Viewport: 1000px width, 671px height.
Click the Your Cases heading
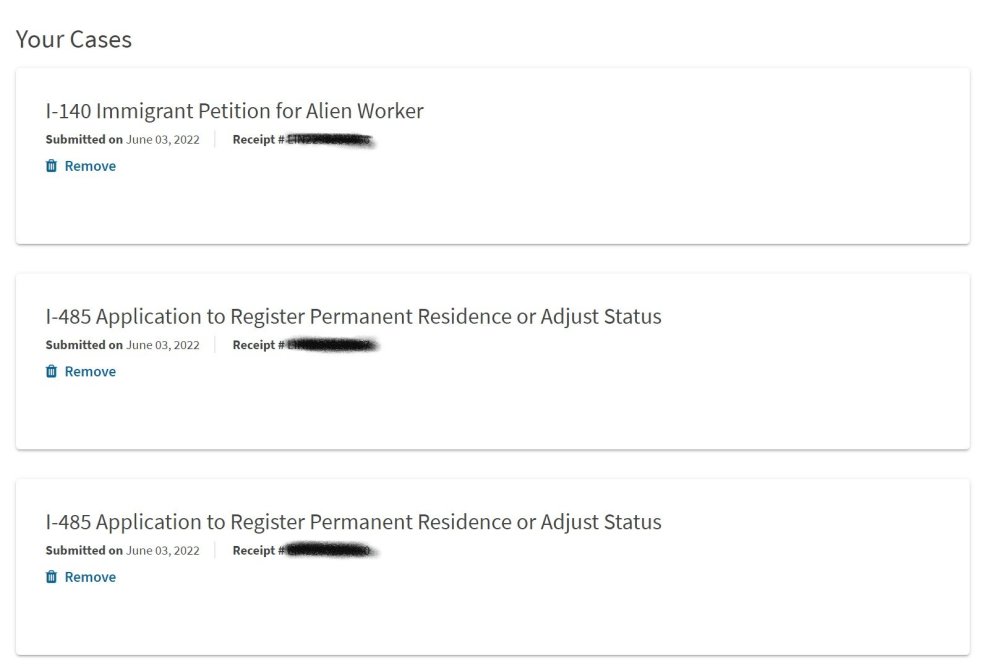pos(74,40)
